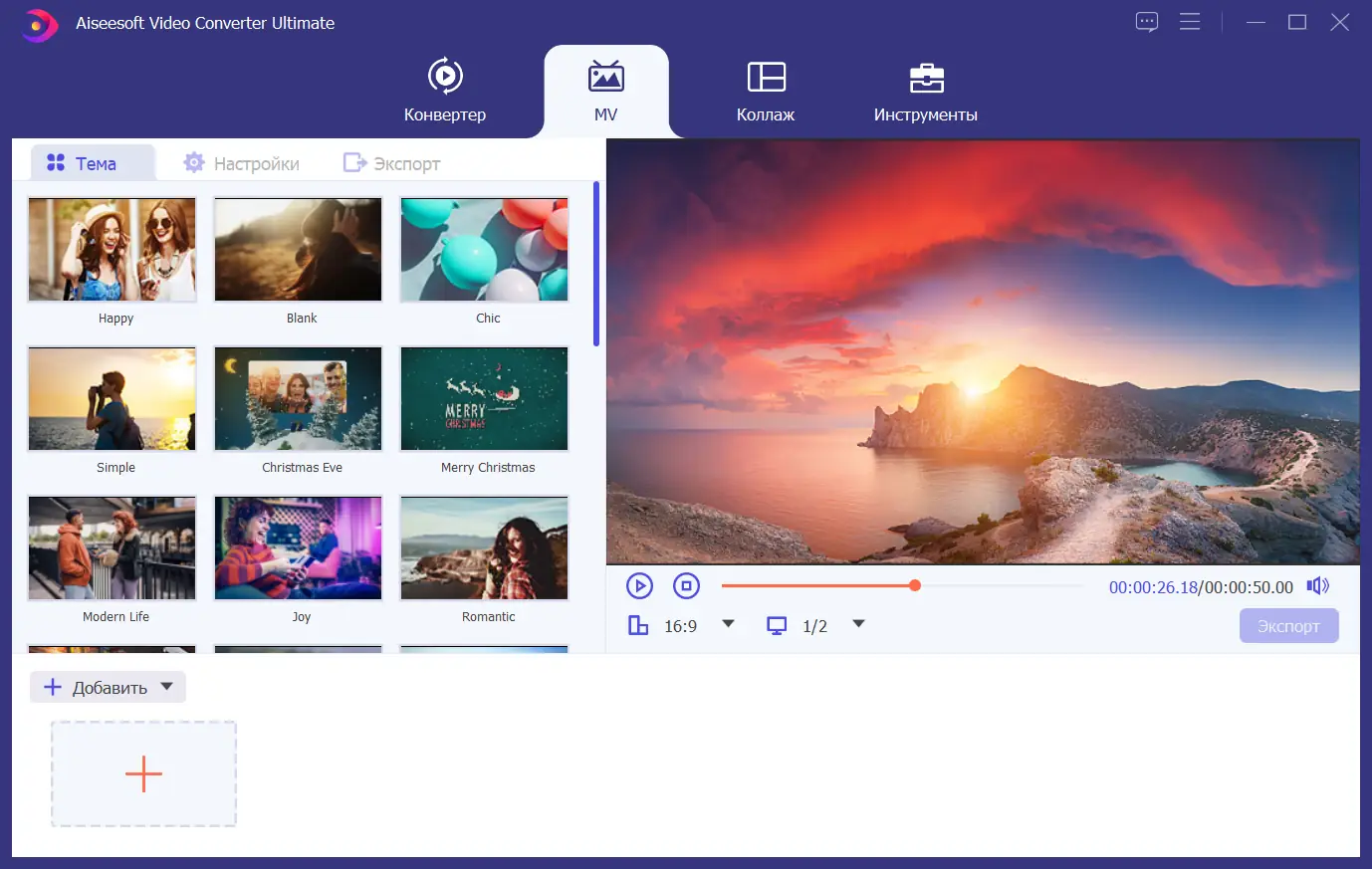
Task: Pick the Joy theme thumbnail
Action: (x=299, y=548)
